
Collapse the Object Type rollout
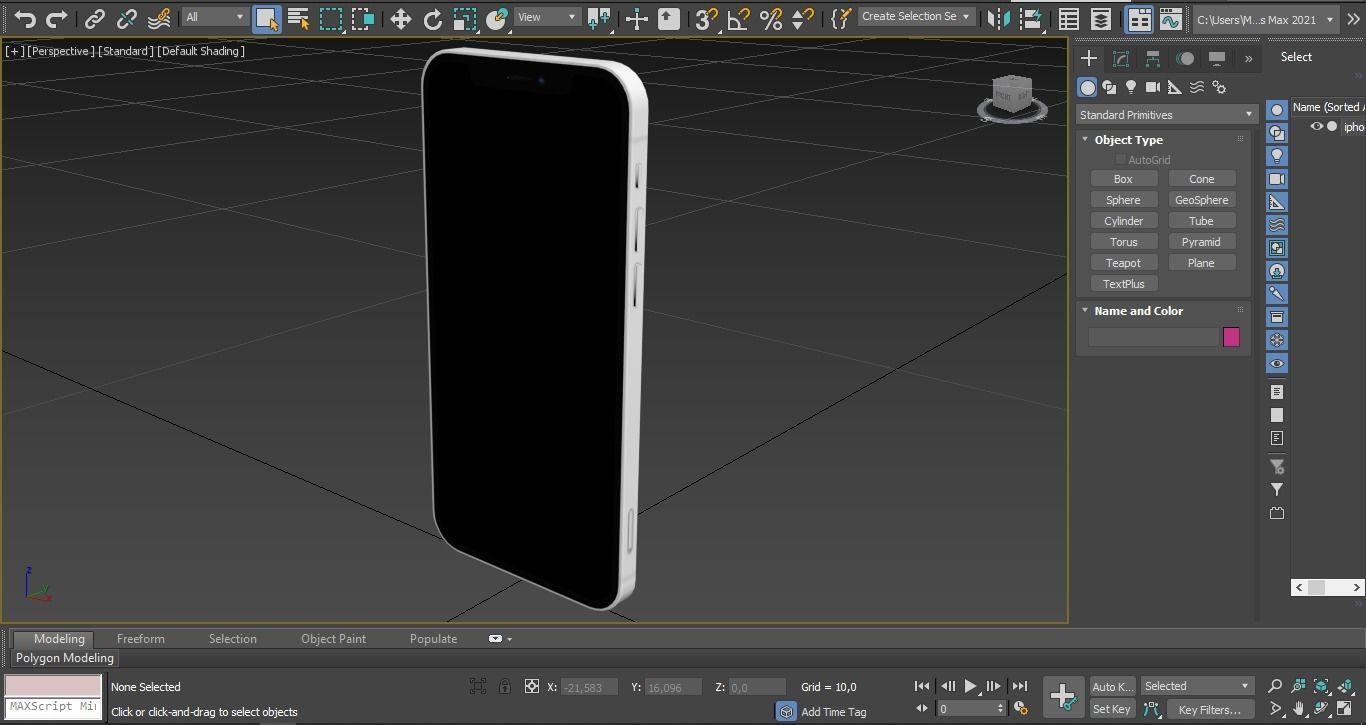1085,140
